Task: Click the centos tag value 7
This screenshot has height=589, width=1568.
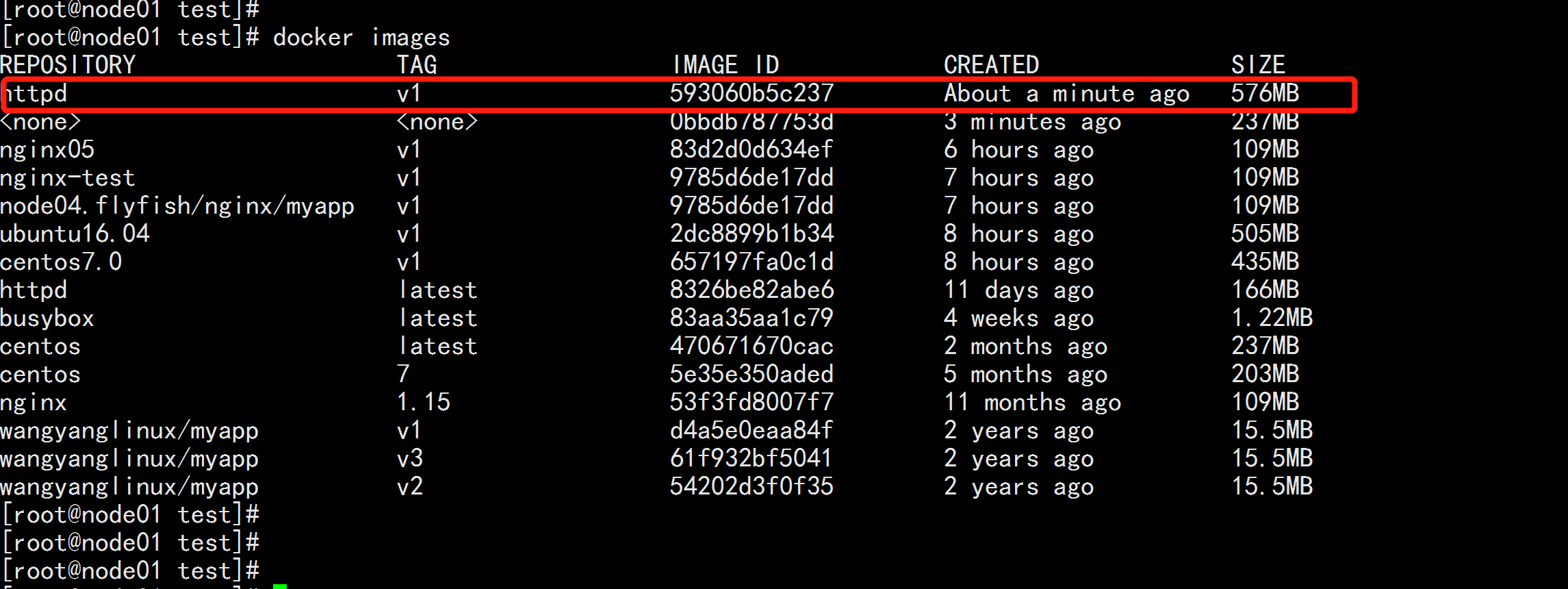Action: [404, 374]
